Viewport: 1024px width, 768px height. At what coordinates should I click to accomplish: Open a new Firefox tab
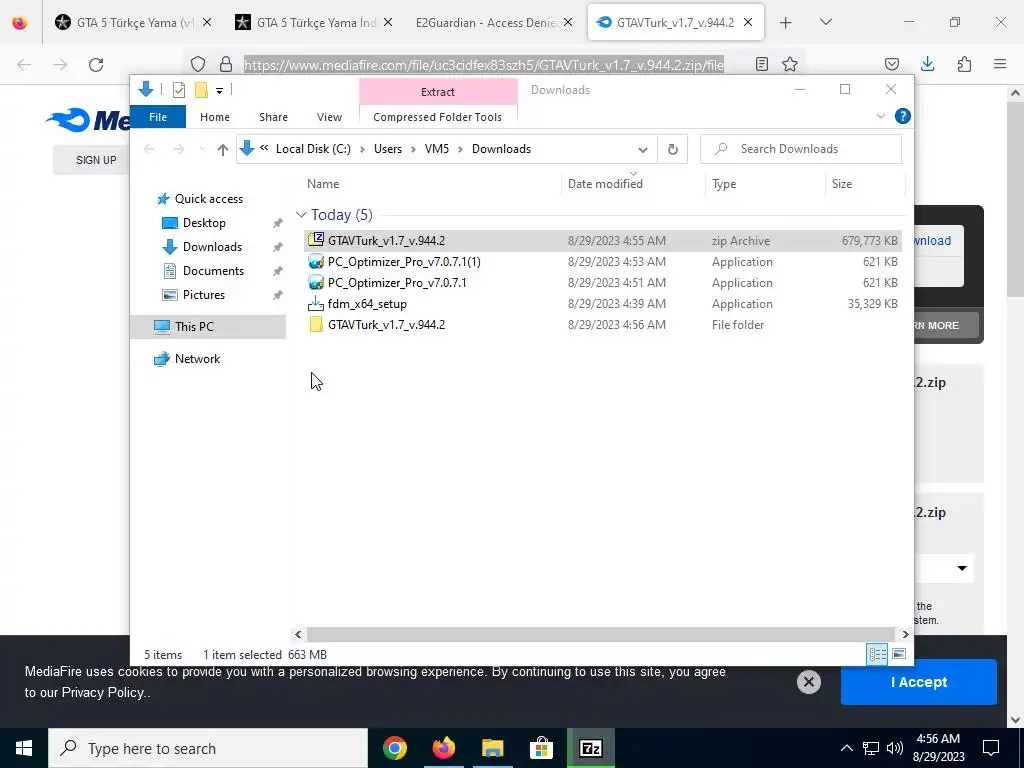[786, 22]
